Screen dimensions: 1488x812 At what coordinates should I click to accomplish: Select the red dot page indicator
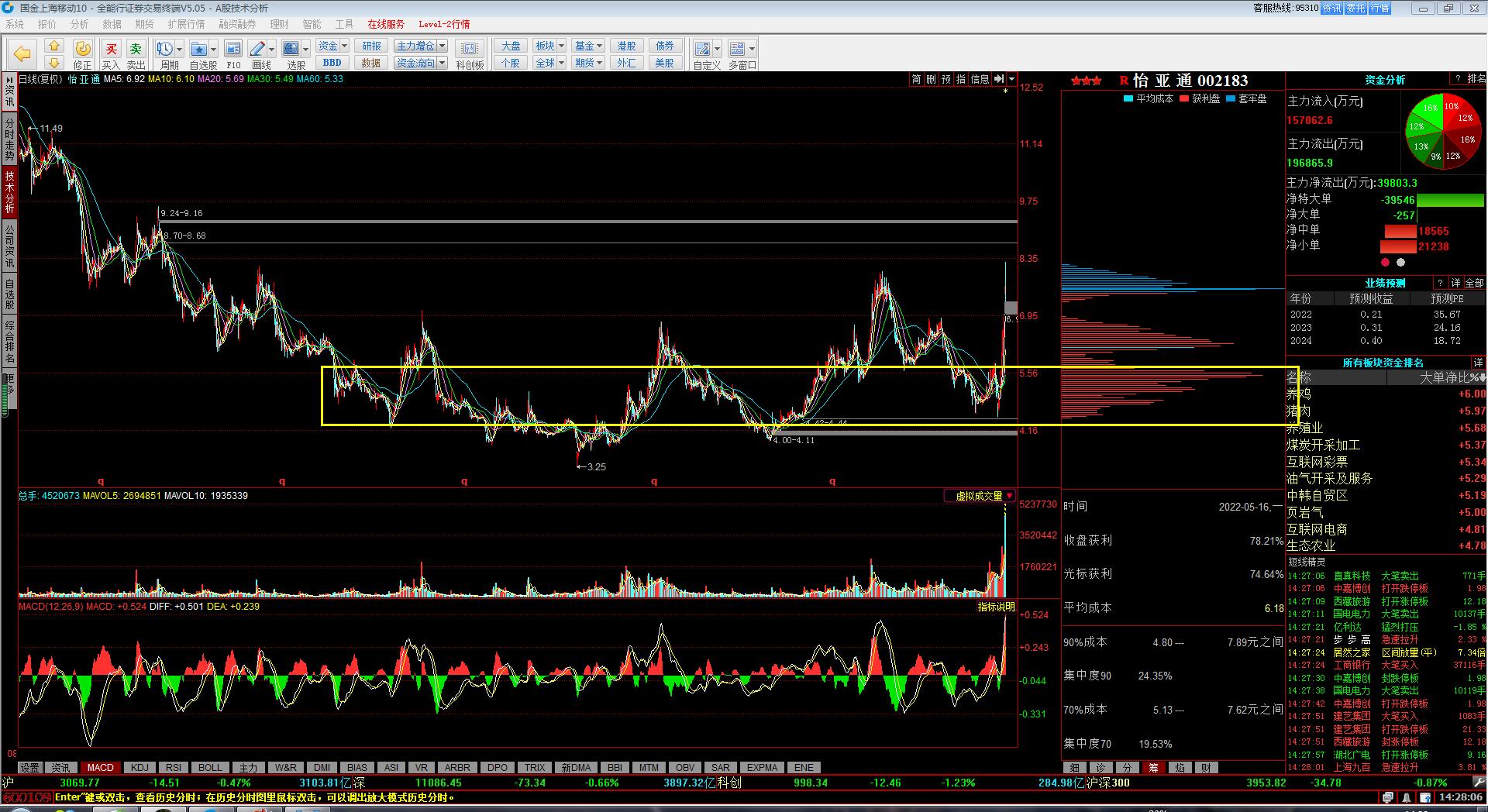[x=1385, y=262]
